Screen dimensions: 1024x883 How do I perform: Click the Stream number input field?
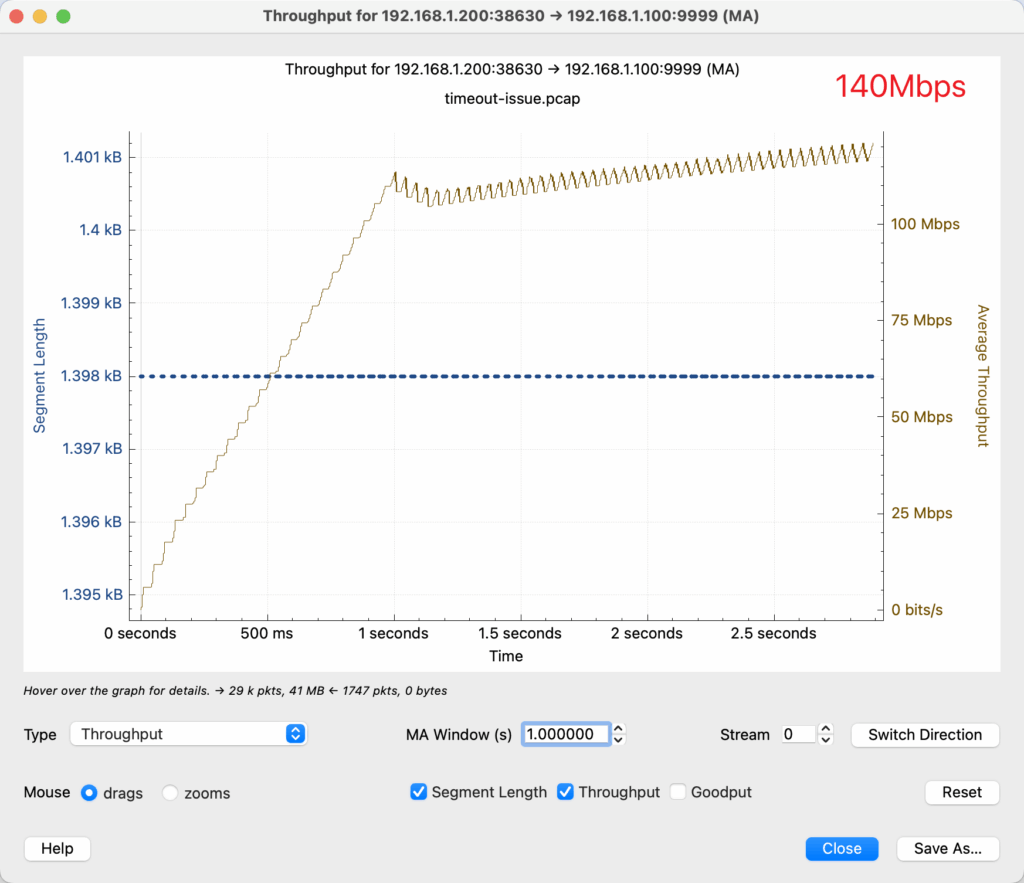coord(798,734)
